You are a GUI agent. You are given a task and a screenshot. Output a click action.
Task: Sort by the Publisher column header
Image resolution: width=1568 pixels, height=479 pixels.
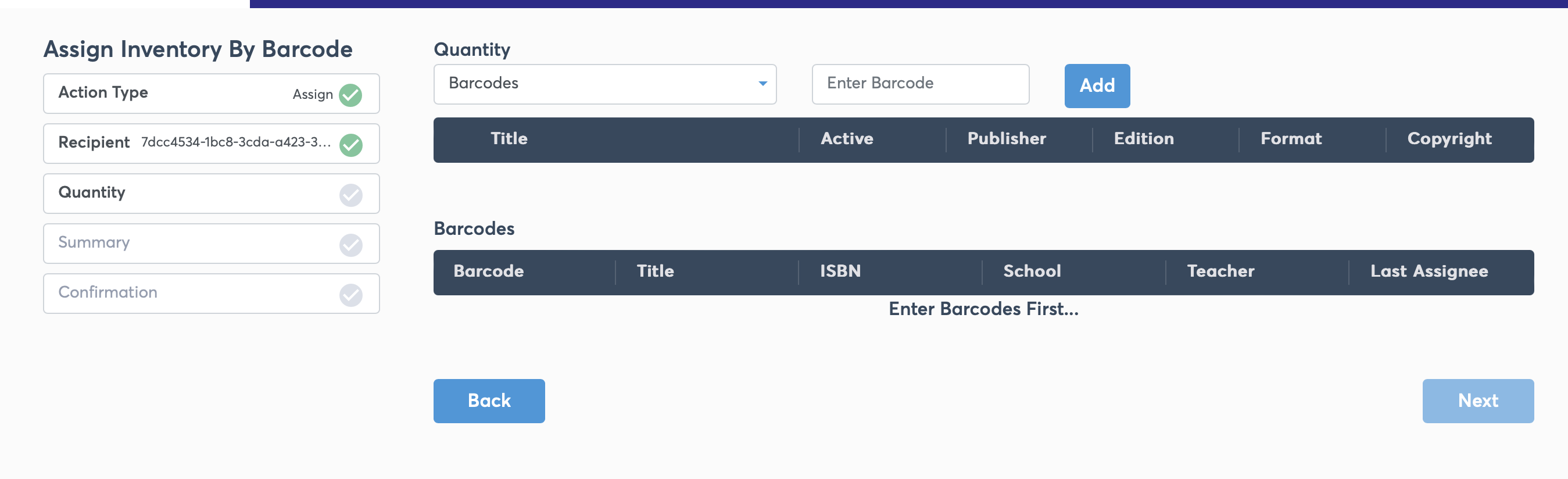pyautogui.click(x=1006, y=139)
